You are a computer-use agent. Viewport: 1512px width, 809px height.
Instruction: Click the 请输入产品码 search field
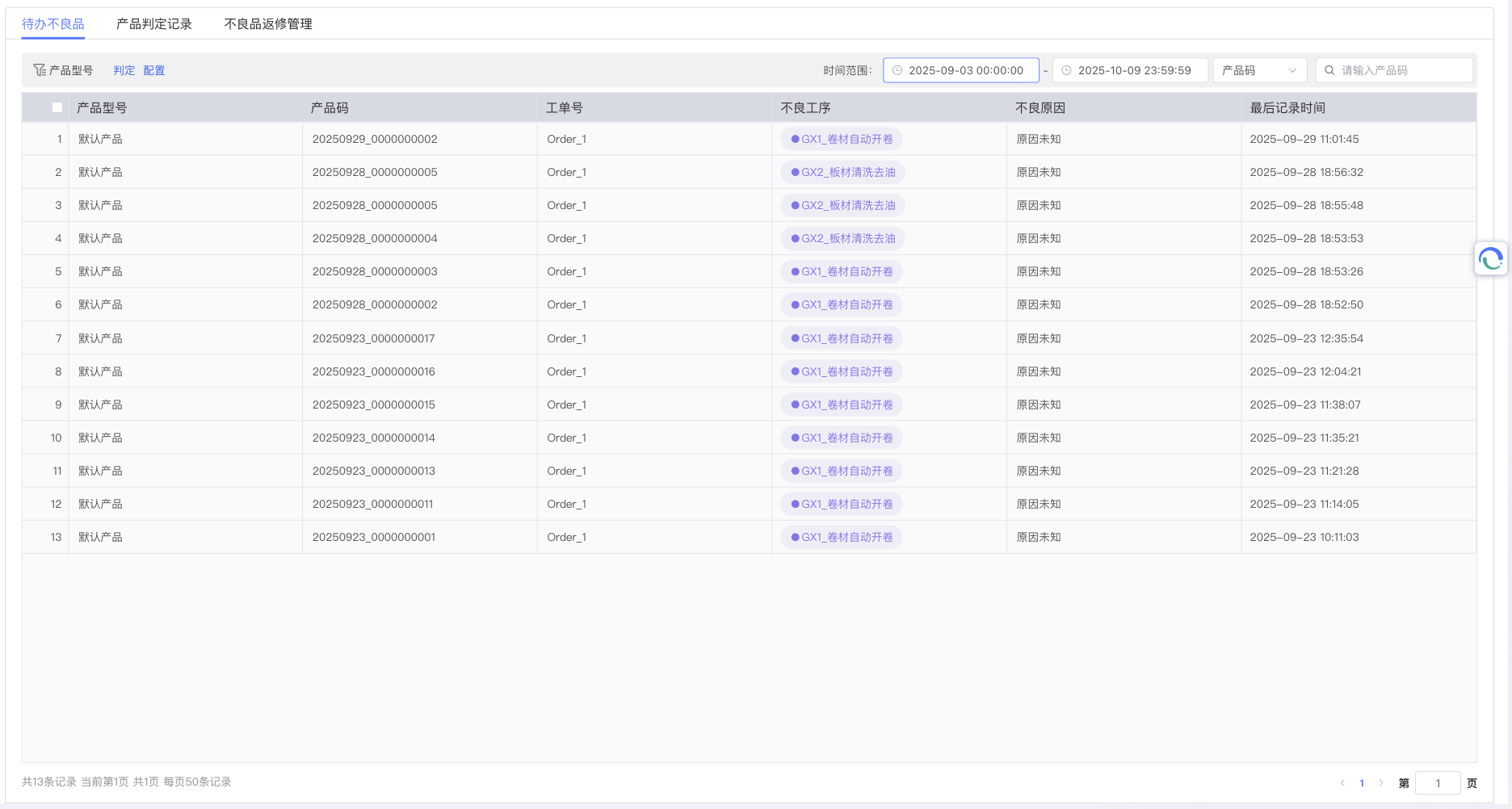pyautogui.click(x=1401, y=70)
